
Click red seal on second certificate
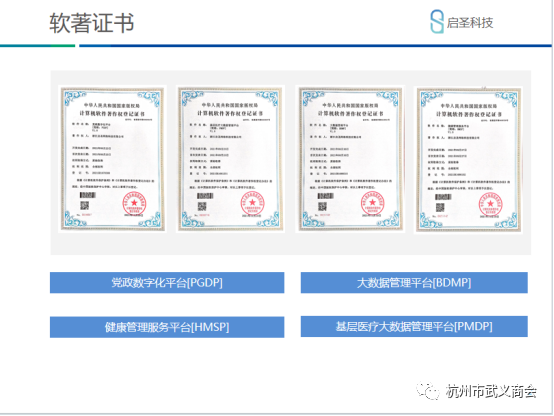tap(252, 203)
